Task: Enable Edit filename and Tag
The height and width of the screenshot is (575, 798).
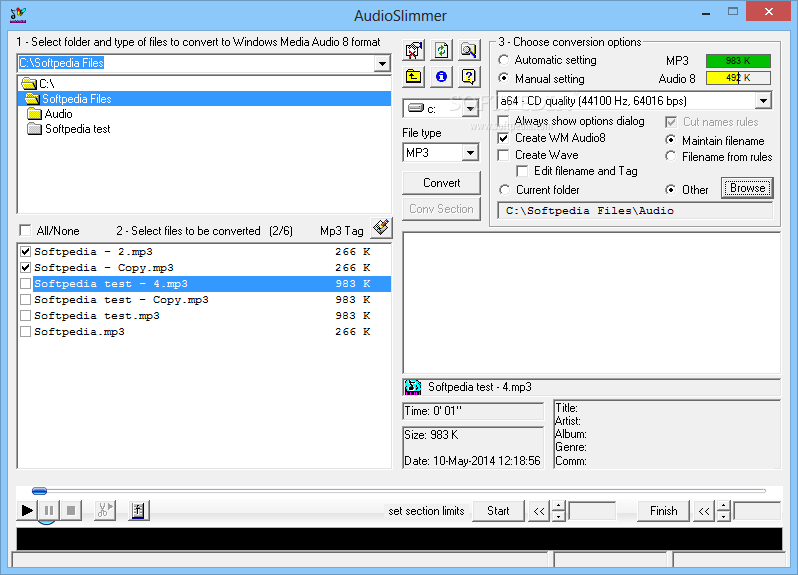Action: pos(522,171)
